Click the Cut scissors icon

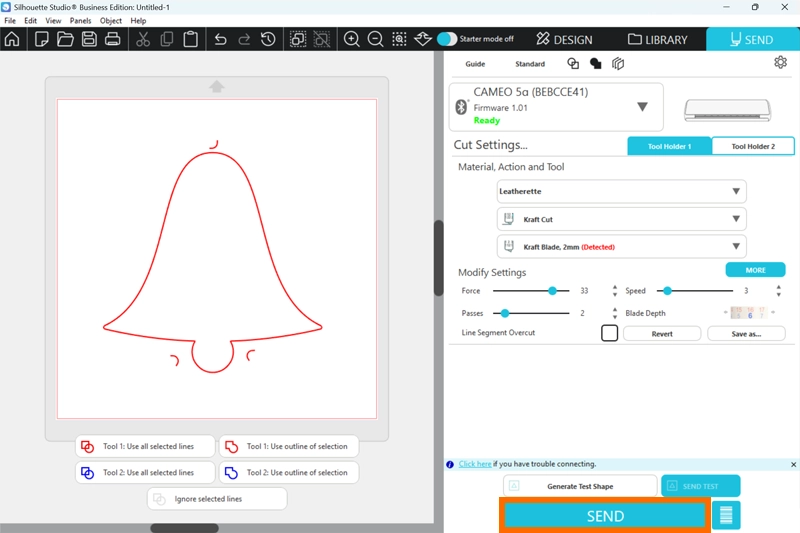(143, 40)
